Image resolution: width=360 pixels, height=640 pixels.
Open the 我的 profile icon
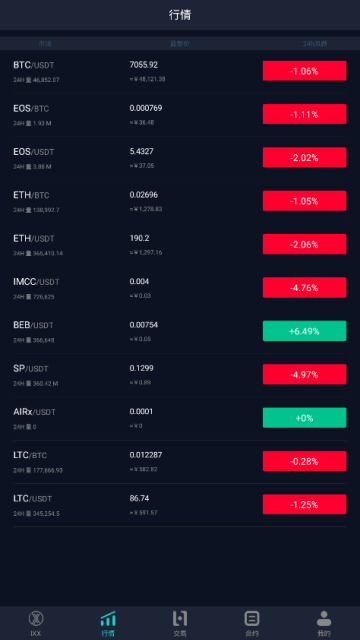click(324, 619)
